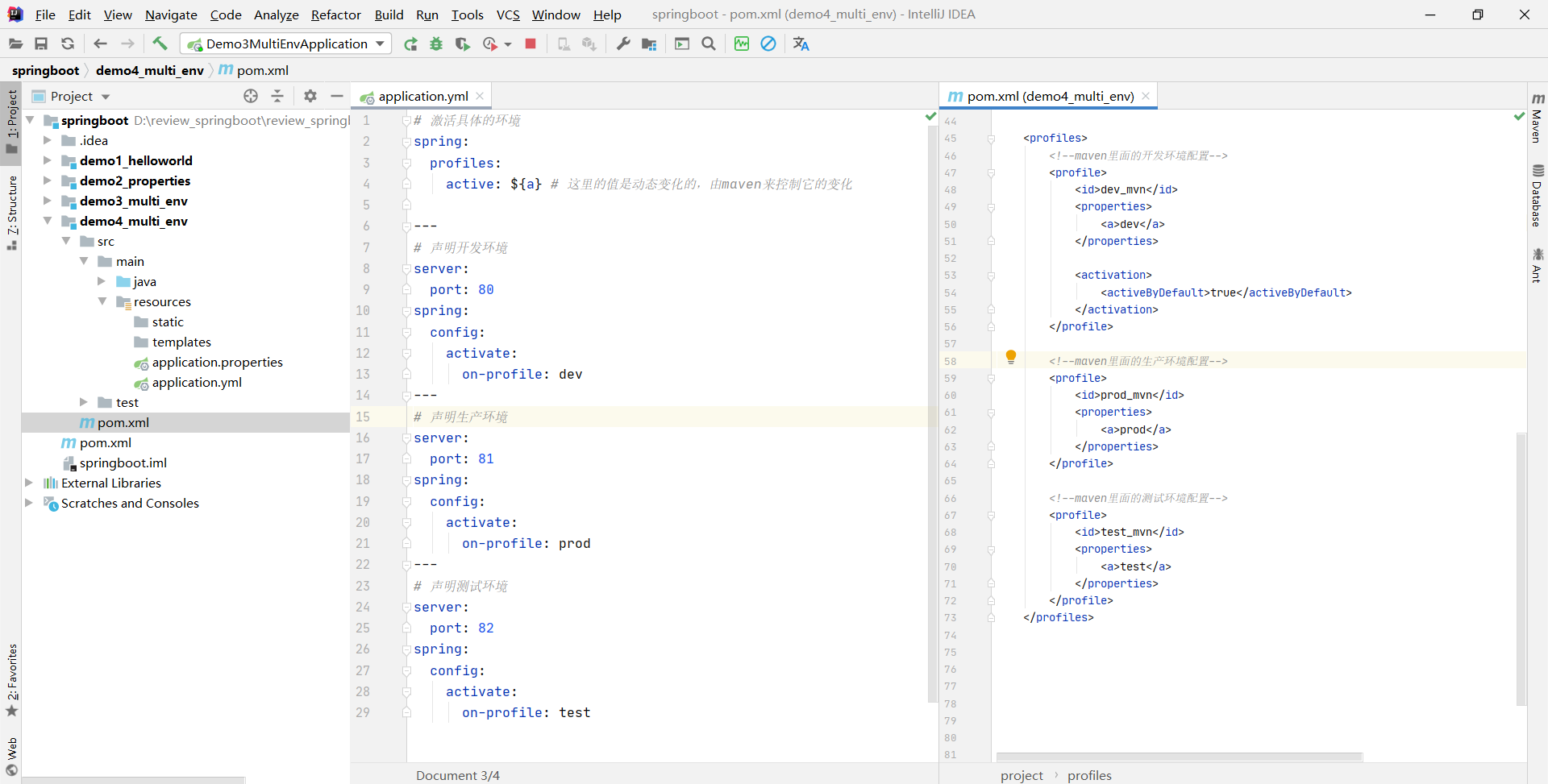The height and width of the screenshot is (784, 1548).
Task: Toggle the Maven tool window on the right
Action: (1538, 118)
